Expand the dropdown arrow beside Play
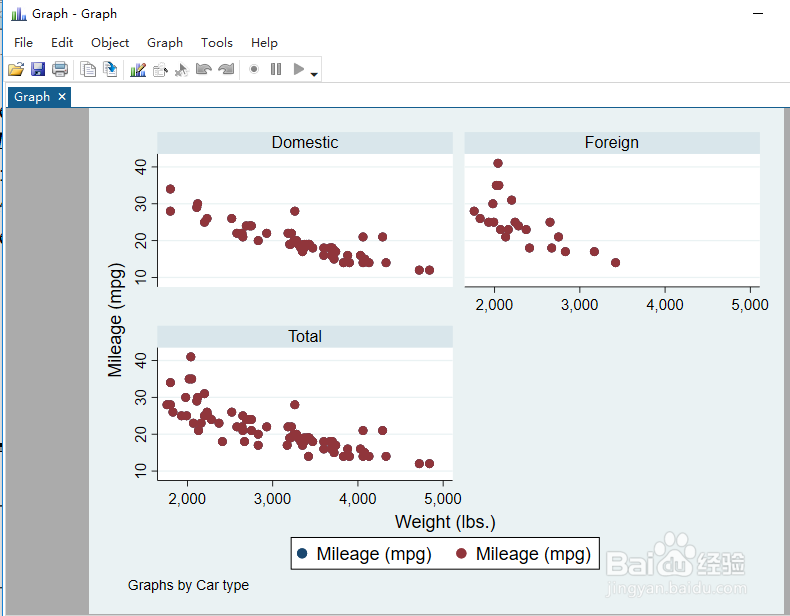 click(x=315, y=74)
